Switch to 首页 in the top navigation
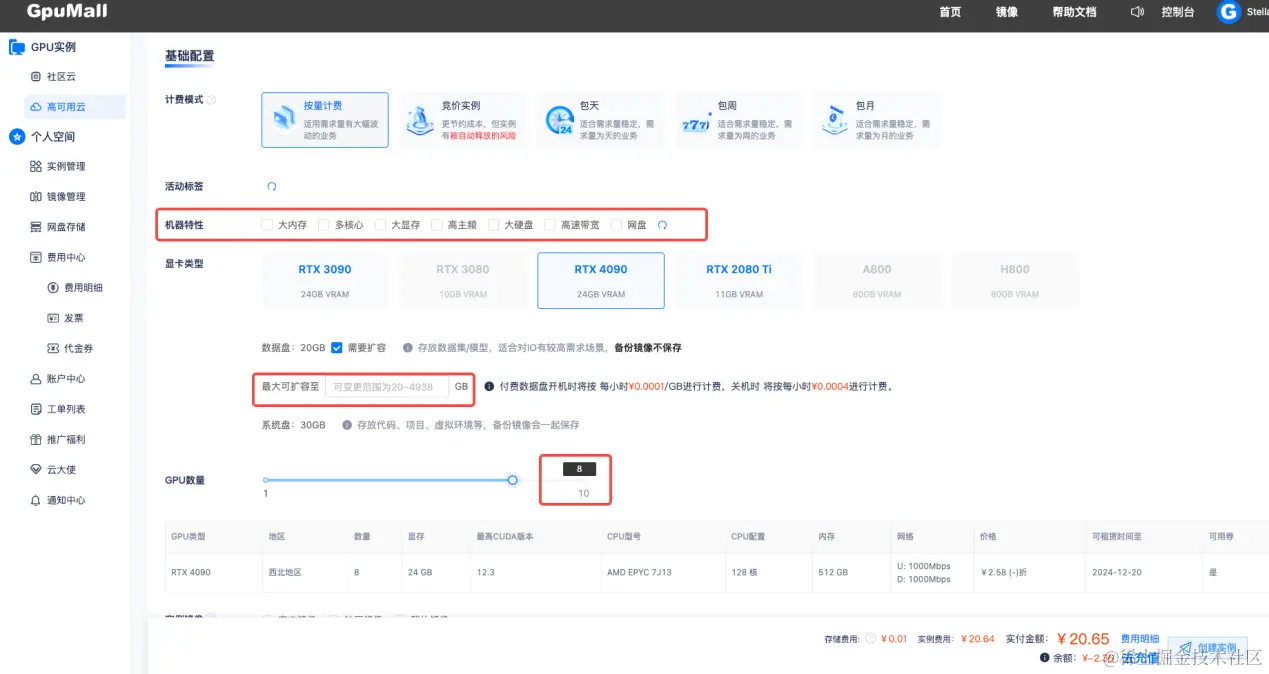Image resolution: width=1269 pixels, height=674 pixels. coord(948,12)
